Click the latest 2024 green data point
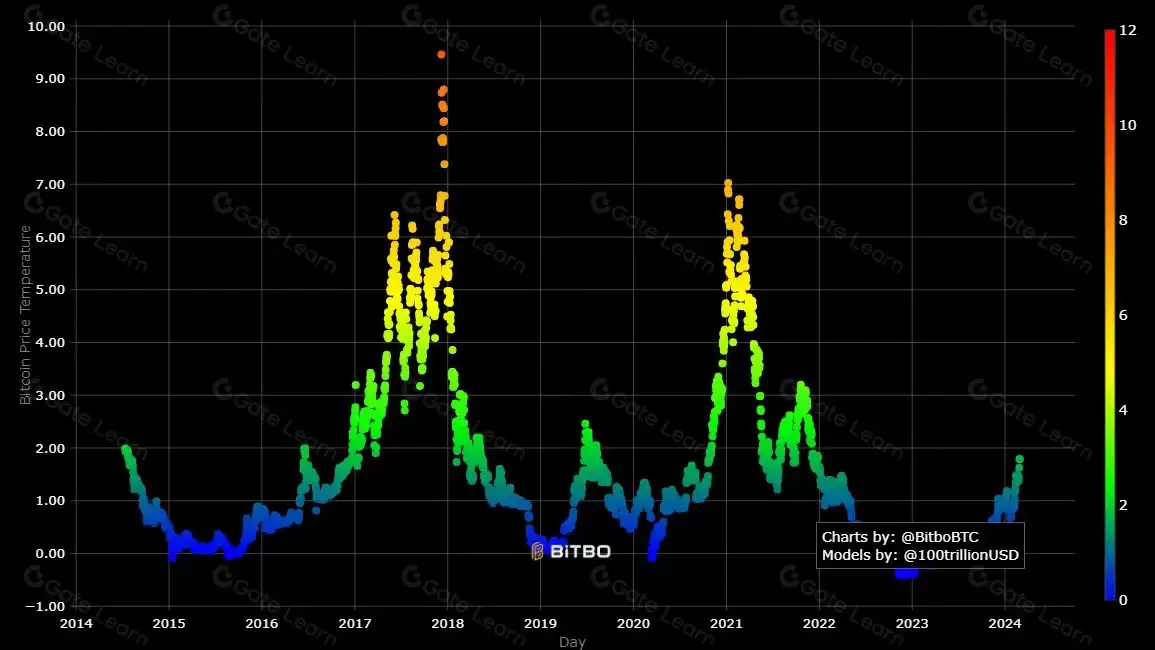The height and width of the screenshot is (650, 1155). [x=1019, y=459]
